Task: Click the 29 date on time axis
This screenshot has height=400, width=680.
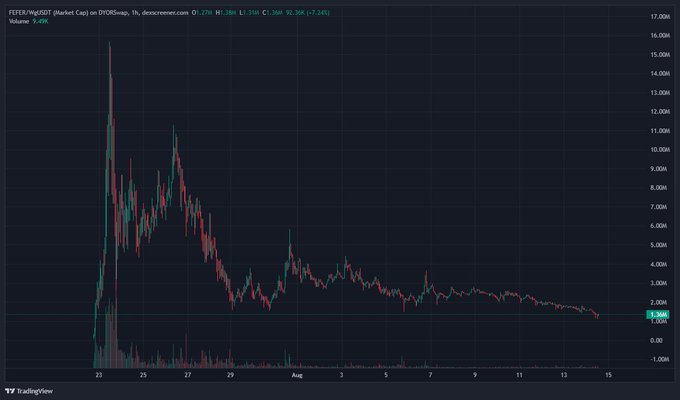Action: click(x=230, y=375)
